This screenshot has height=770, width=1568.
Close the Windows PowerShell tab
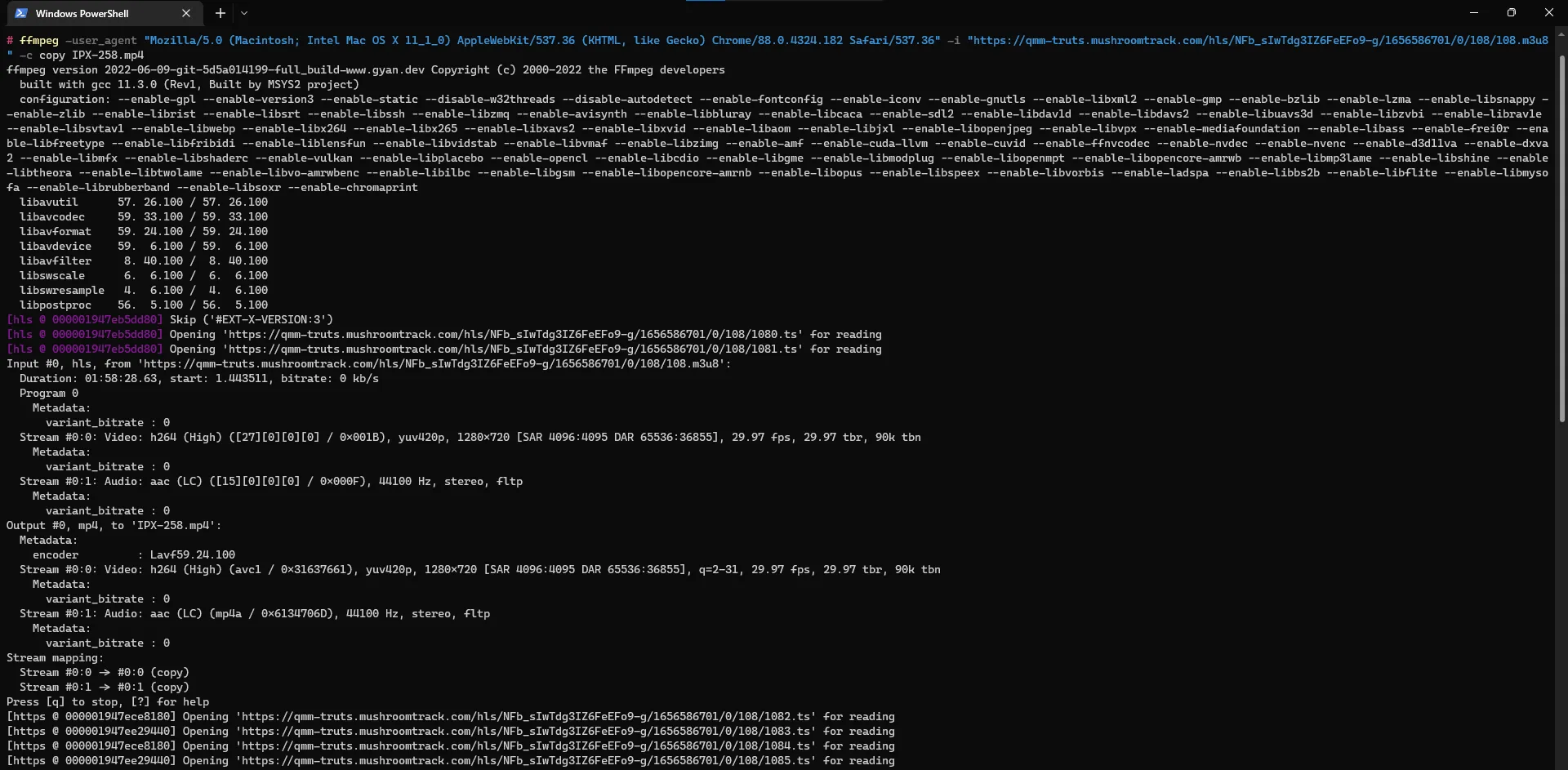(x=186, y=13)
